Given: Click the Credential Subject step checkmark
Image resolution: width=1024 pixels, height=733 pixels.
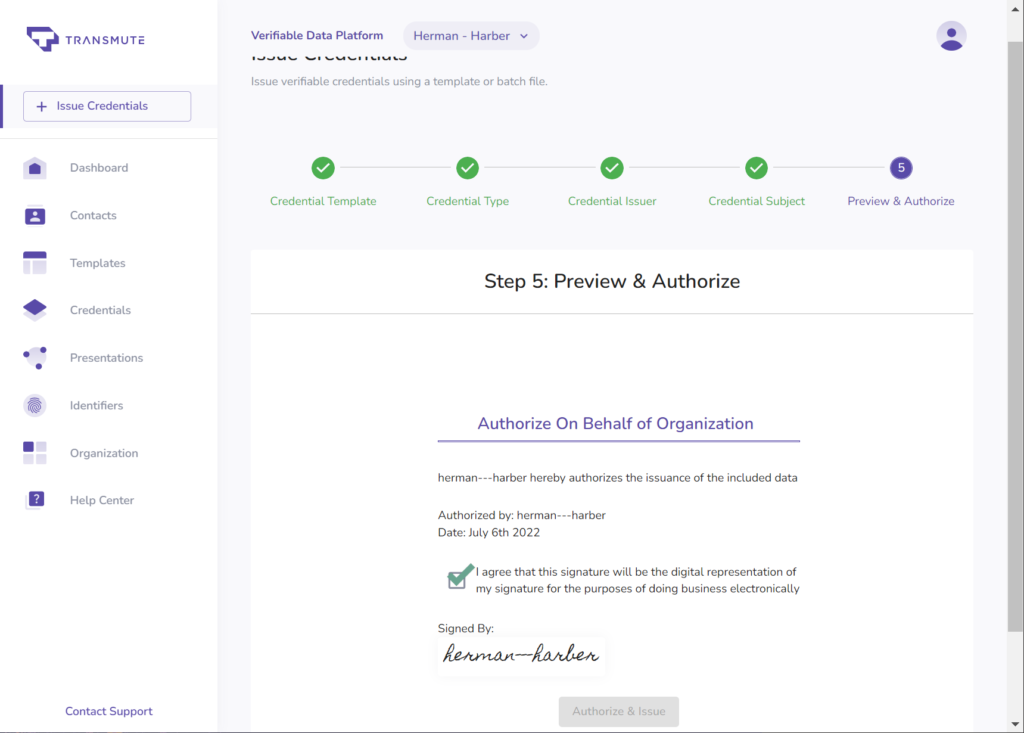Looking at the screenshot, I should (x=756, y=168).
